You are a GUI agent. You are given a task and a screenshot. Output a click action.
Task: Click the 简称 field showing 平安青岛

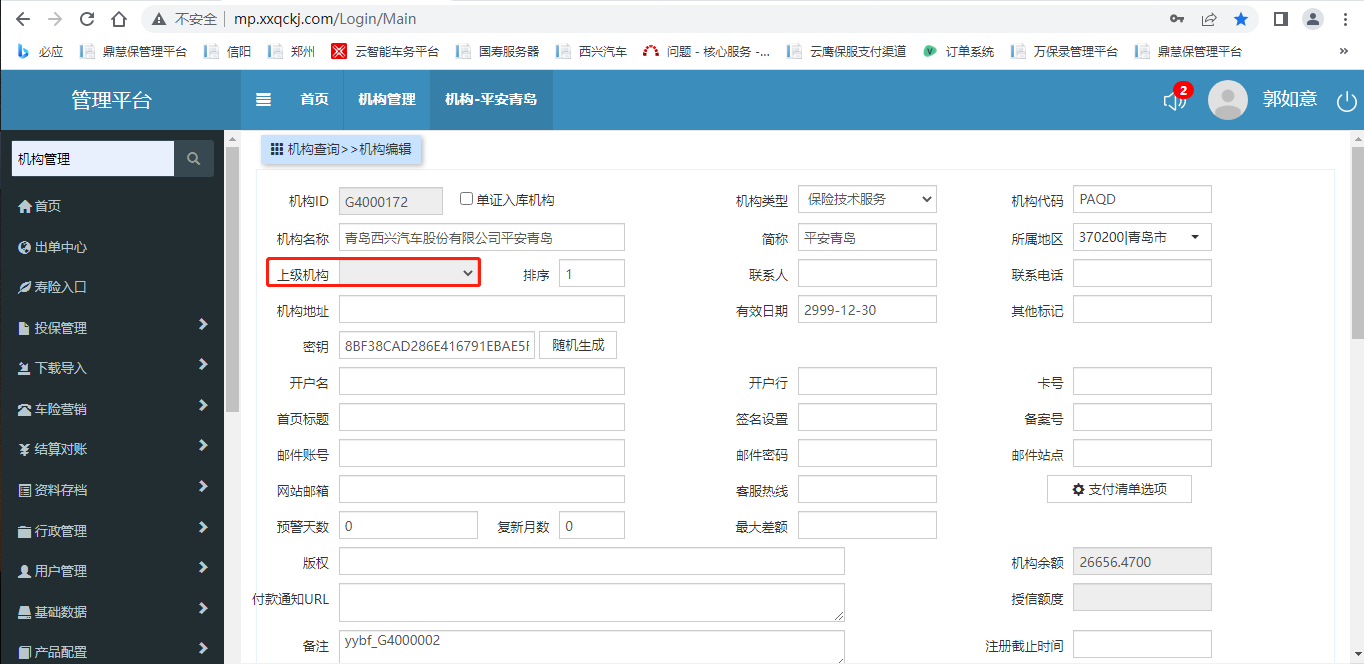(867, 237)
